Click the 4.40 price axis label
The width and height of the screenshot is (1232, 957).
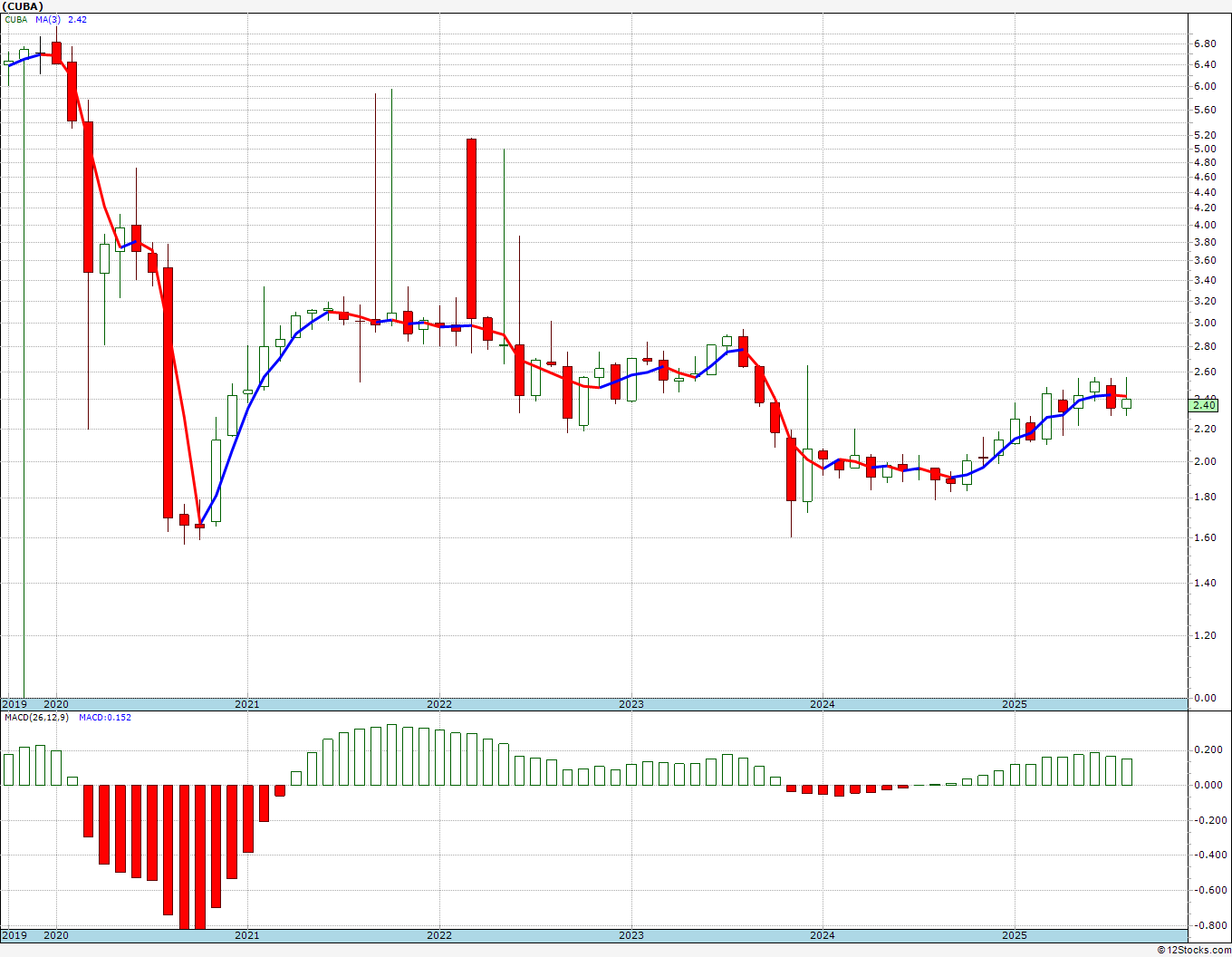tap(1204, 192)
